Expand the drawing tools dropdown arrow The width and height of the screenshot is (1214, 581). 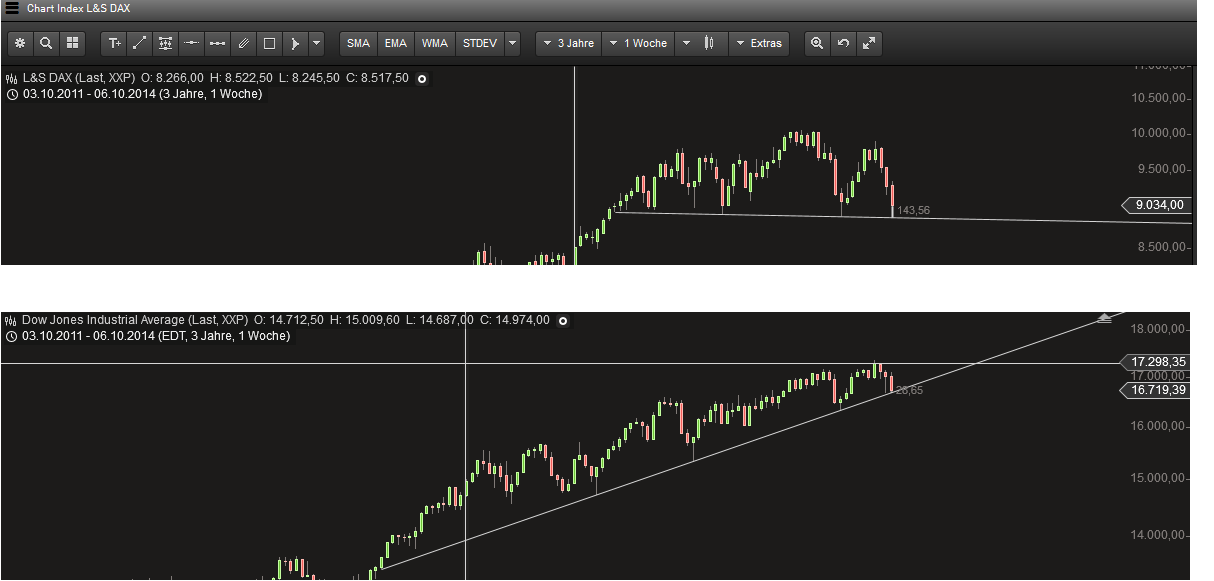coord(316,43)
